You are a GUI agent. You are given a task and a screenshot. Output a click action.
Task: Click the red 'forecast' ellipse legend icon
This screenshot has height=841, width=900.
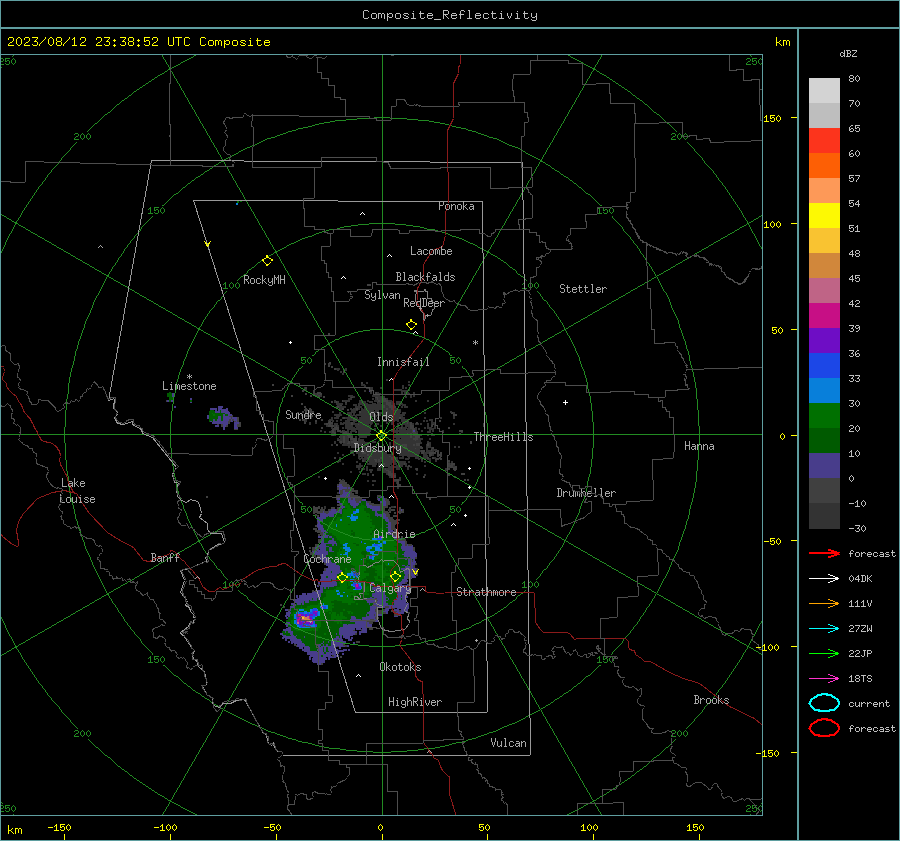(x=824, y=728)
